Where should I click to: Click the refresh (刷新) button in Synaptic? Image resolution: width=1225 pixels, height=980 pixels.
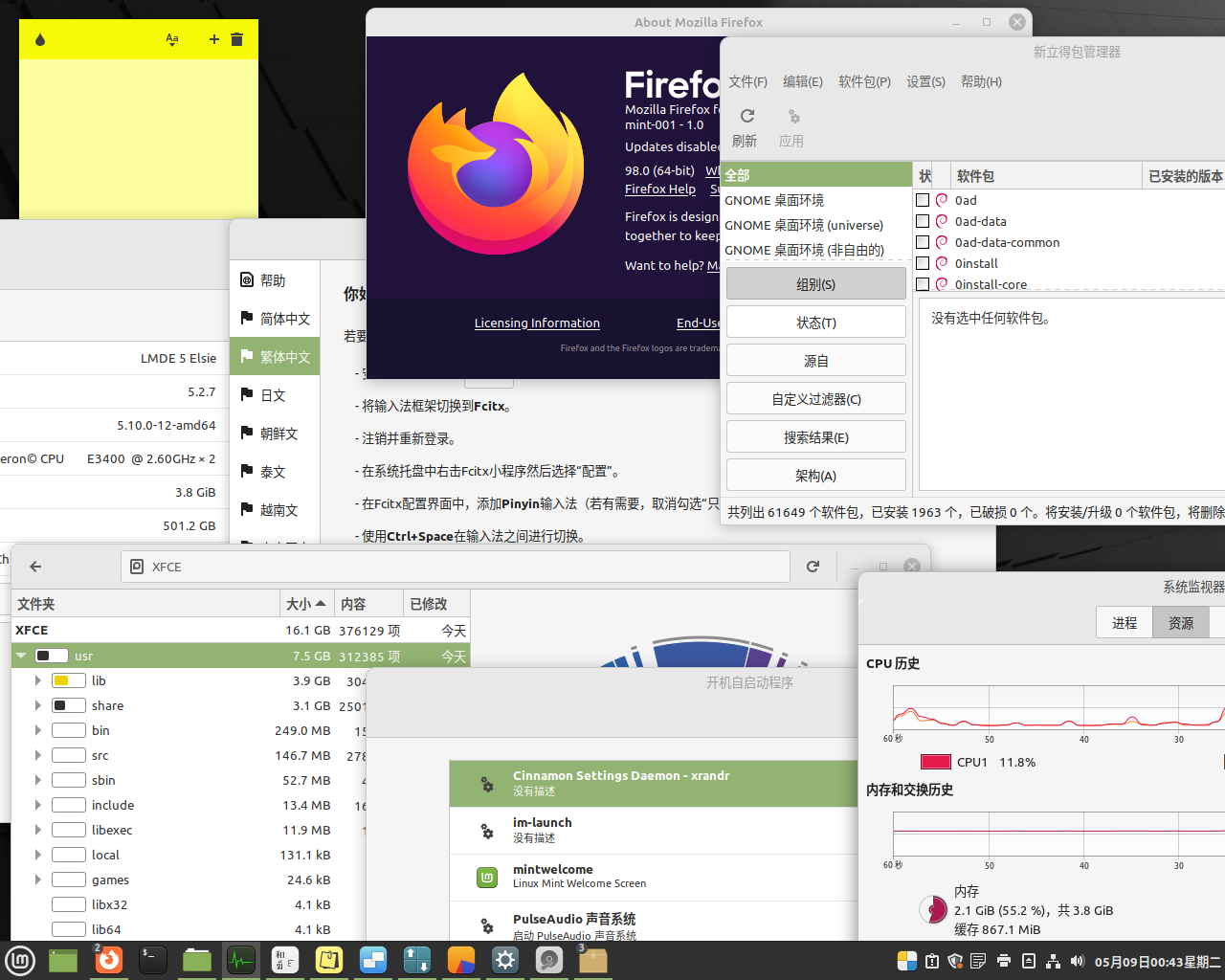coord(746,126)
